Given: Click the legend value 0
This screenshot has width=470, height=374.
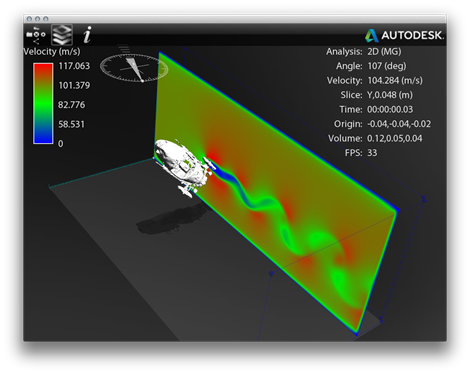Looking at the screenshot, I should (x=61, y=144).
